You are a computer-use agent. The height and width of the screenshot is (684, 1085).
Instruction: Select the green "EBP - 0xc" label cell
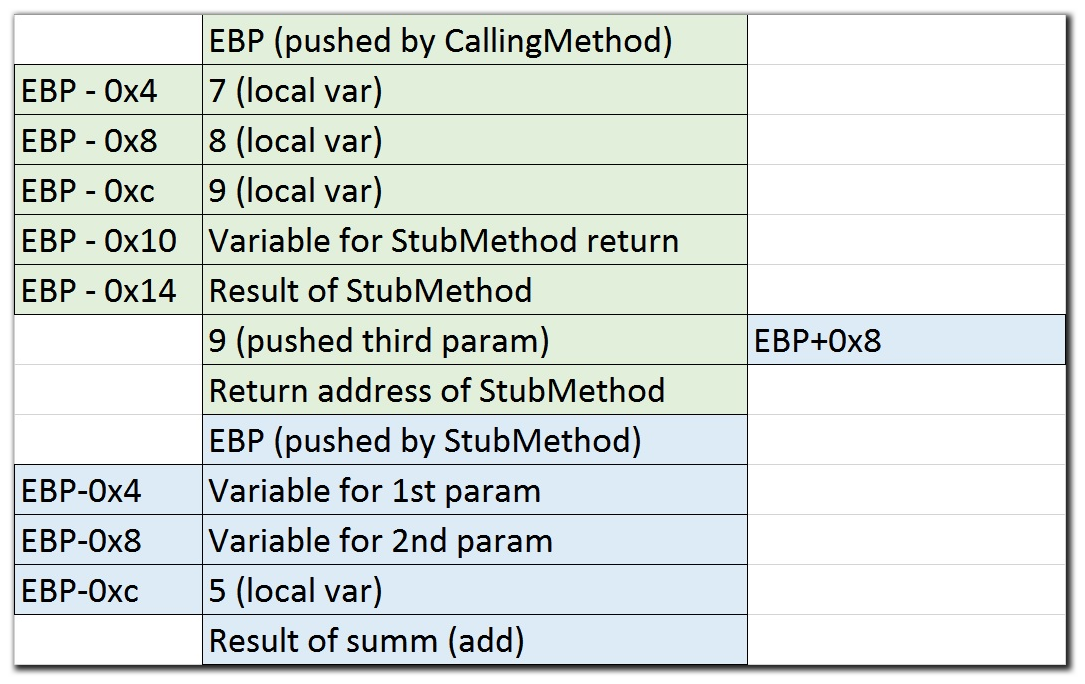(108, 191)
